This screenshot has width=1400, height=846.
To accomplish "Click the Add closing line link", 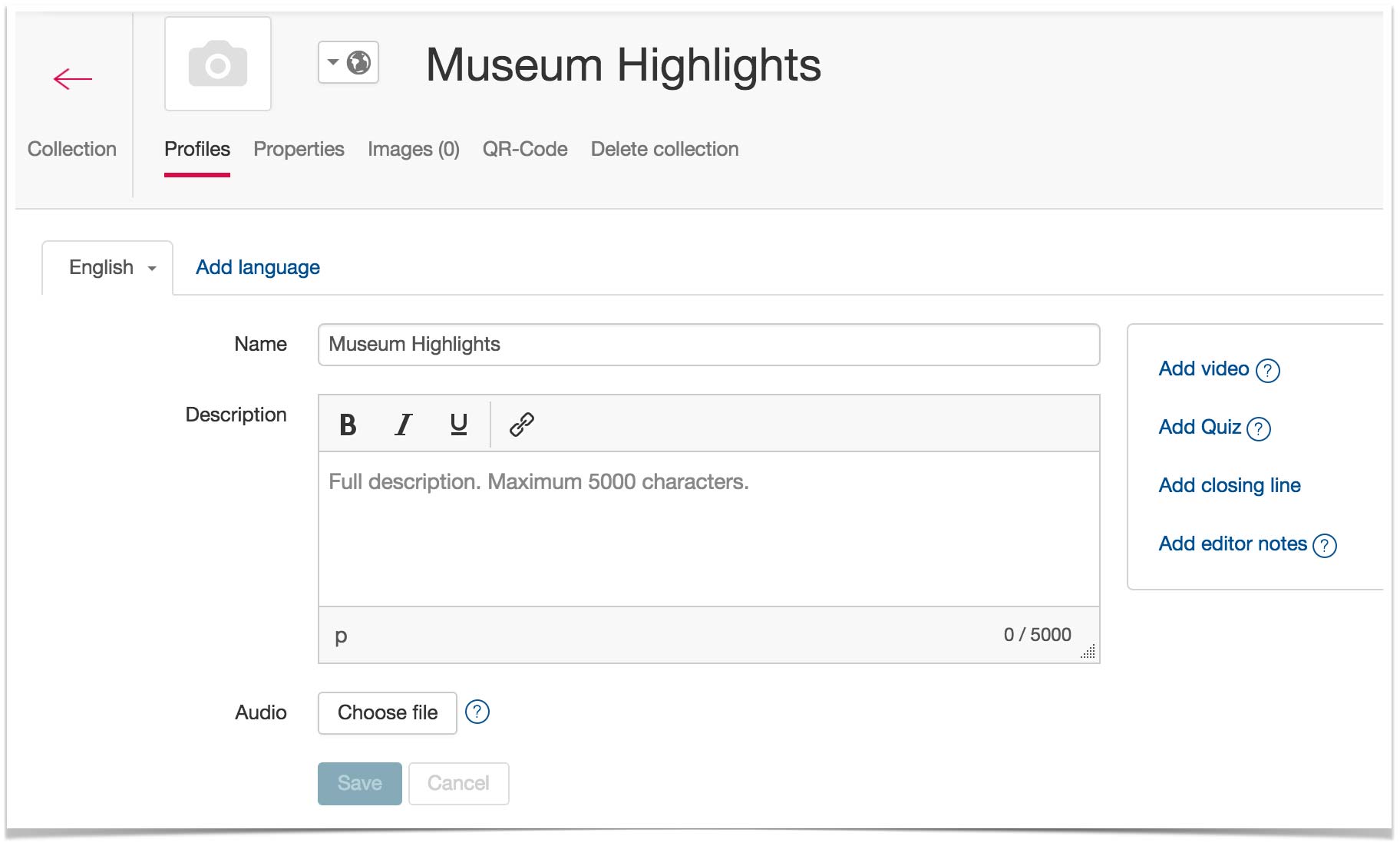I will pos(1229,485).
